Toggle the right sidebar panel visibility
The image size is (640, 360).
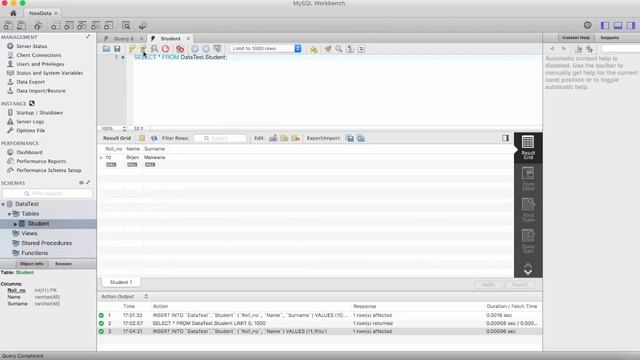631,25
